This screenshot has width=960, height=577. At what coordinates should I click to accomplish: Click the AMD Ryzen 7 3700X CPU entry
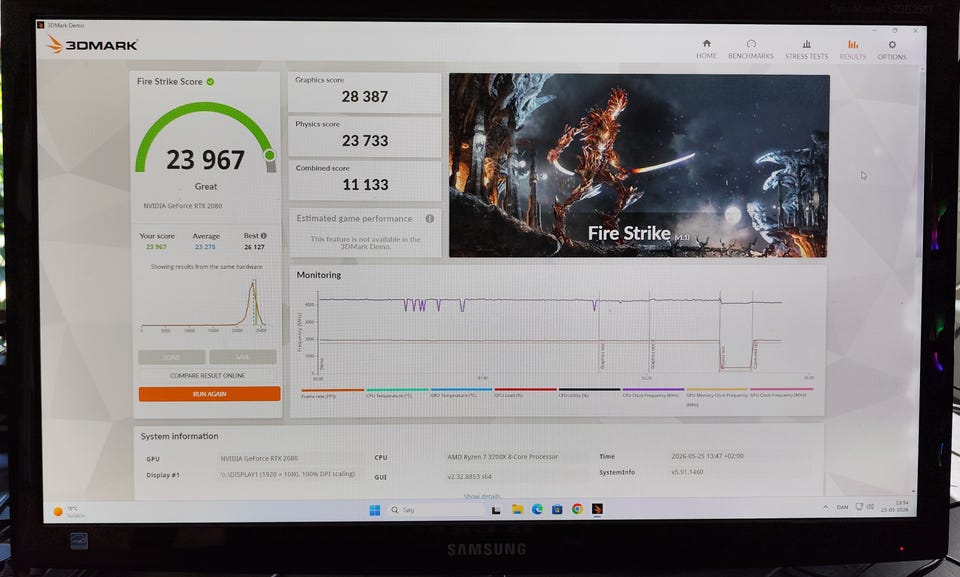[x=502, y=457]
